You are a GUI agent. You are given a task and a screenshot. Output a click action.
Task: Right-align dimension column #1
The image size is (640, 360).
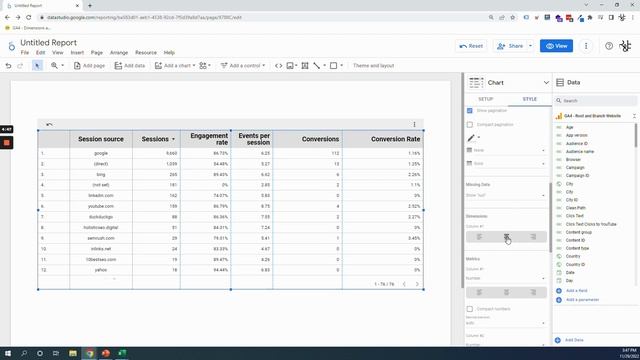pyautogui.click(x=533, y=237)
